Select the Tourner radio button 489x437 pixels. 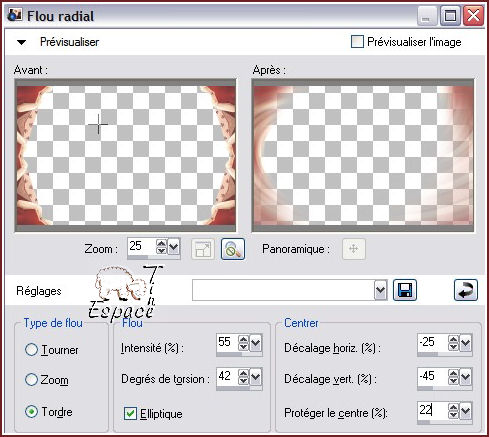click(x=31, y=350)
